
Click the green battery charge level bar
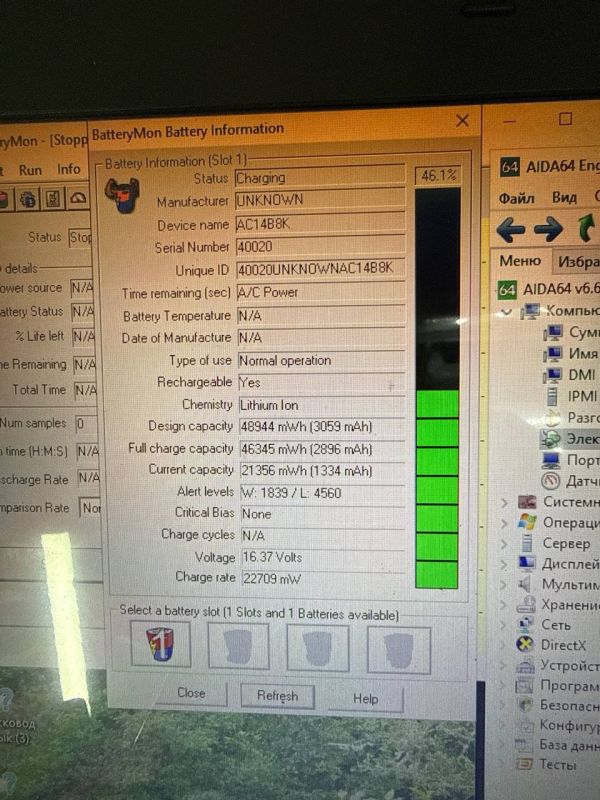(x=437, y=489)
